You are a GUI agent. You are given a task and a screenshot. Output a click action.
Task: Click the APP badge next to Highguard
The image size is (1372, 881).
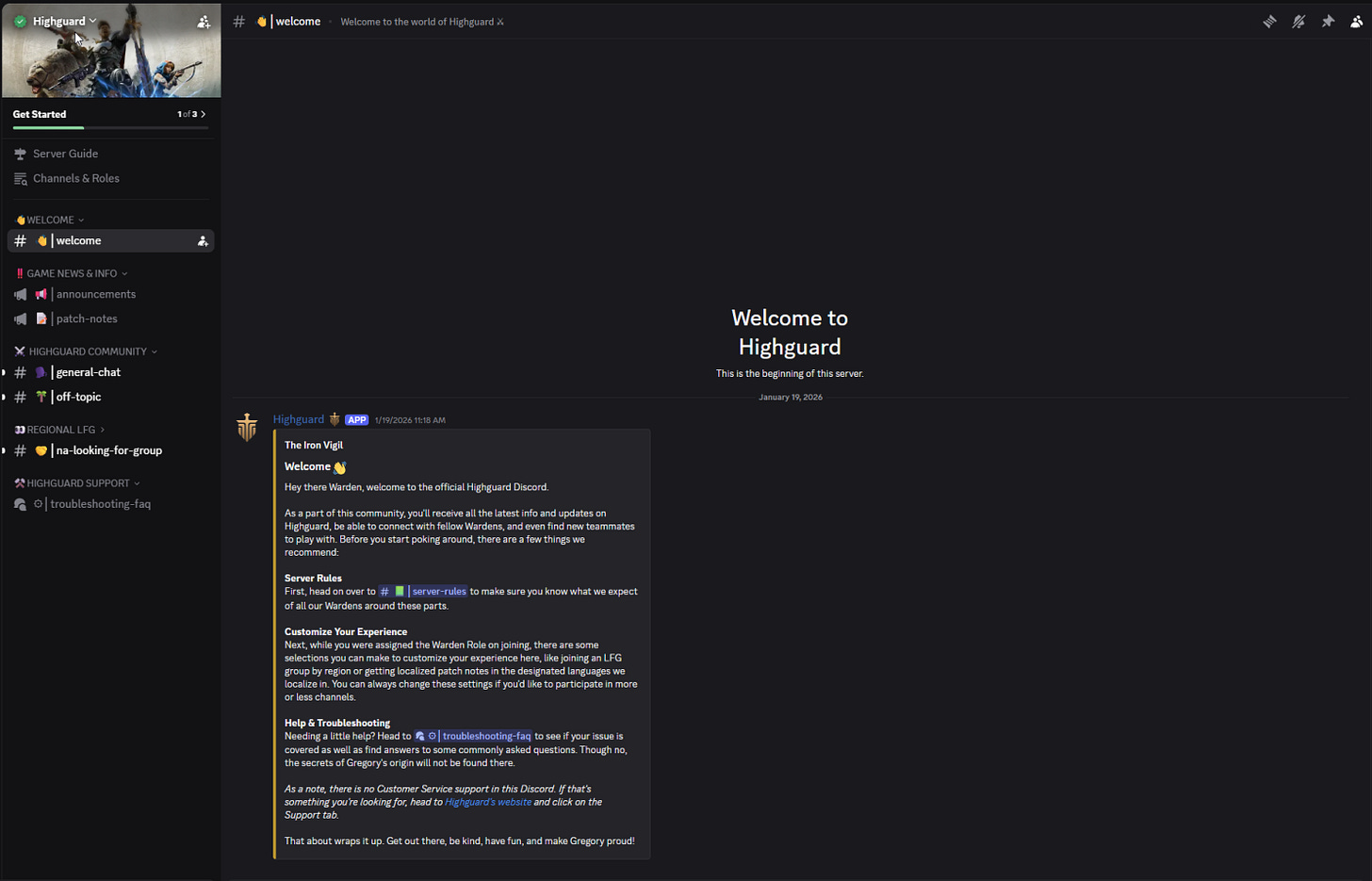[356, 420]
